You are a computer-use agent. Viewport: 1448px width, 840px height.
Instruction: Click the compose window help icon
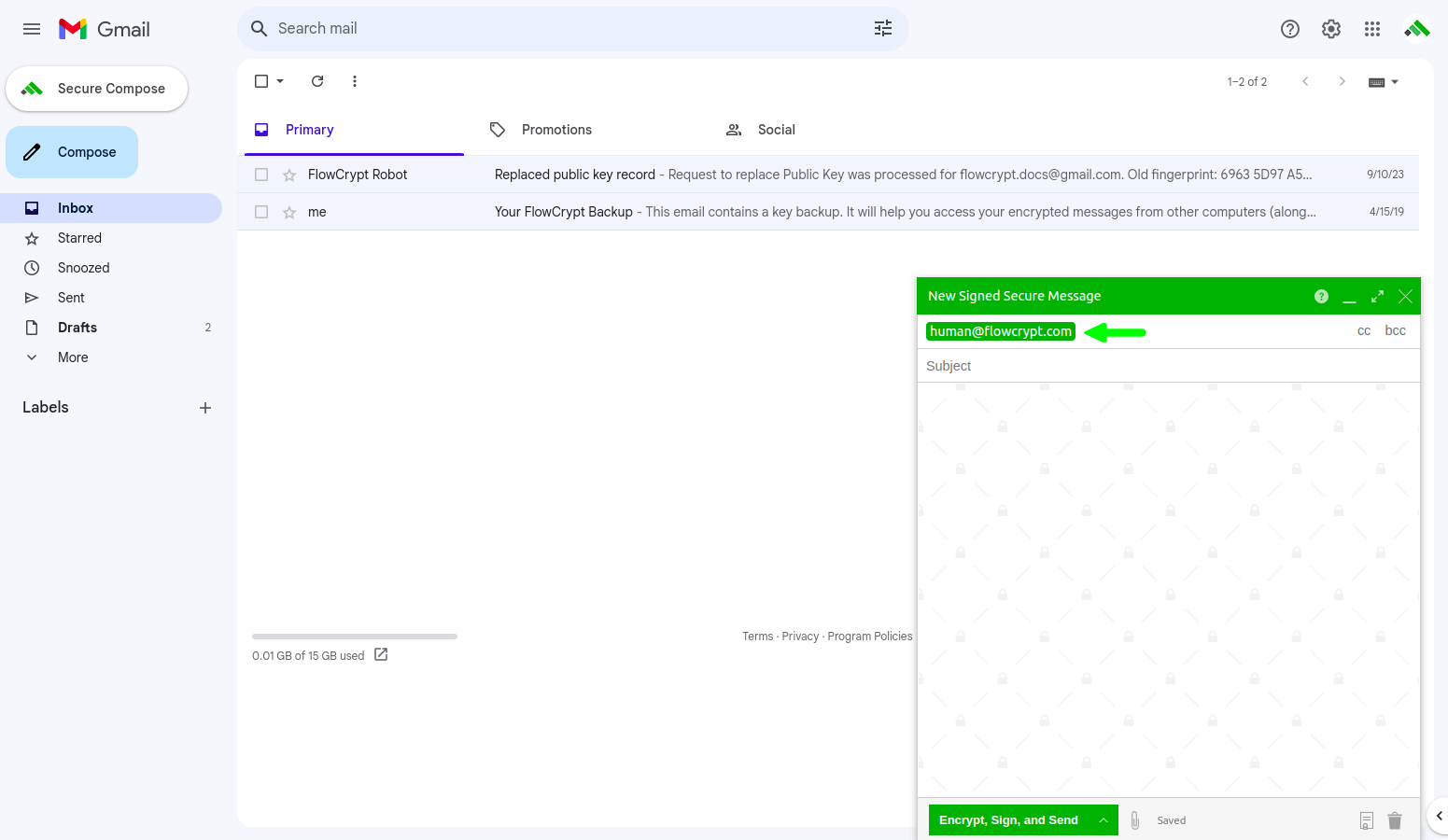[x=1321, y=296]
